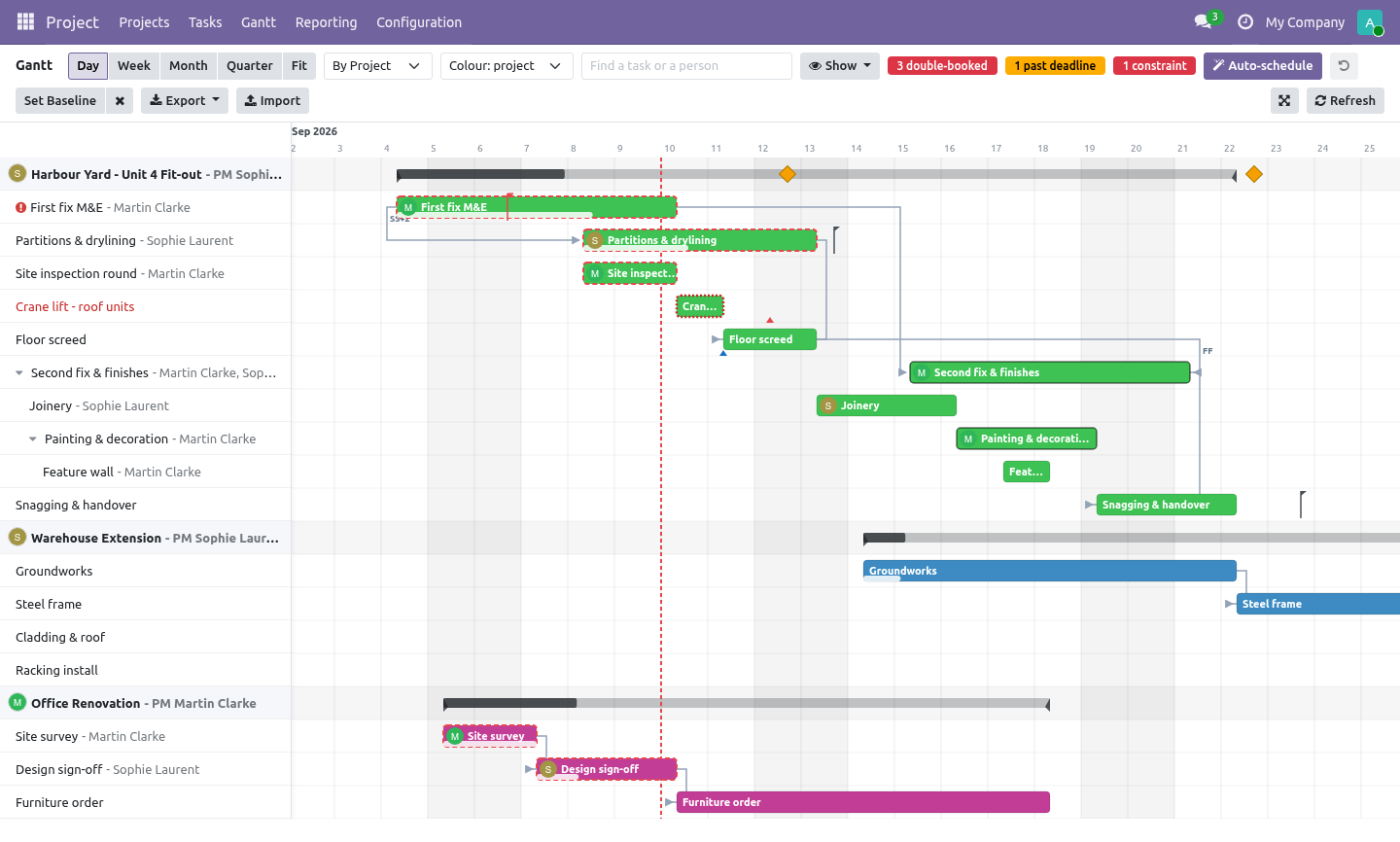
Task: Click the undo arrow icon
Action: click(1344, 66)
